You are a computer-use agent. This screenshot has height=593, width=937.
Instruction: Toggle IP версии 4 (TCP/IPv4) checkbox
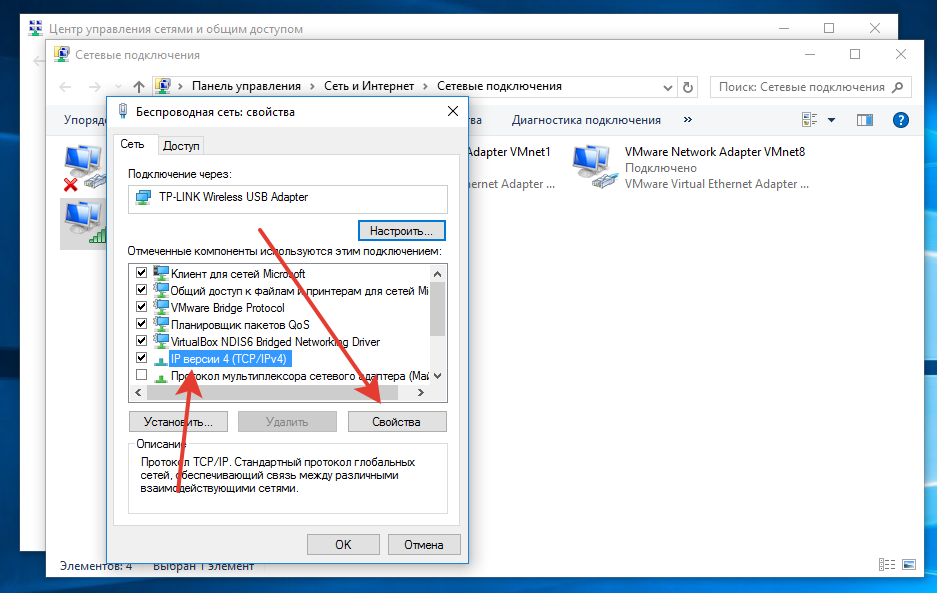coord(142,358)
